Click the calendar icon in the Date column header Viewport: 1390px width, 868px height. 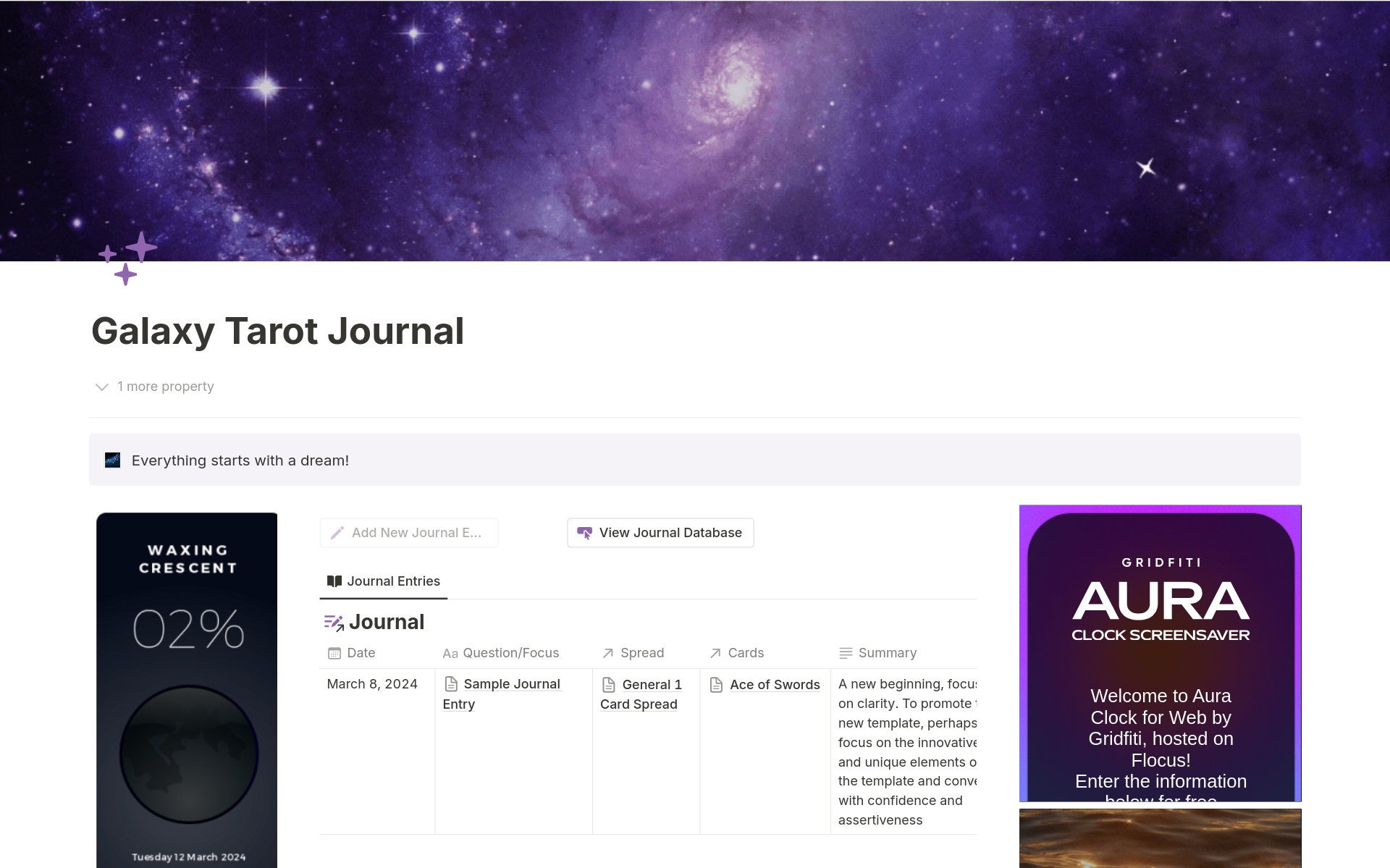point(334,653)
